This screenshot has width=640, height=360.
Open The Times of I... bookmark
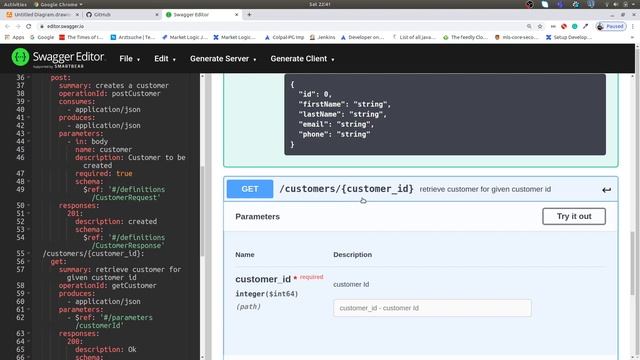pyautogui.click(x=81, y=37)
